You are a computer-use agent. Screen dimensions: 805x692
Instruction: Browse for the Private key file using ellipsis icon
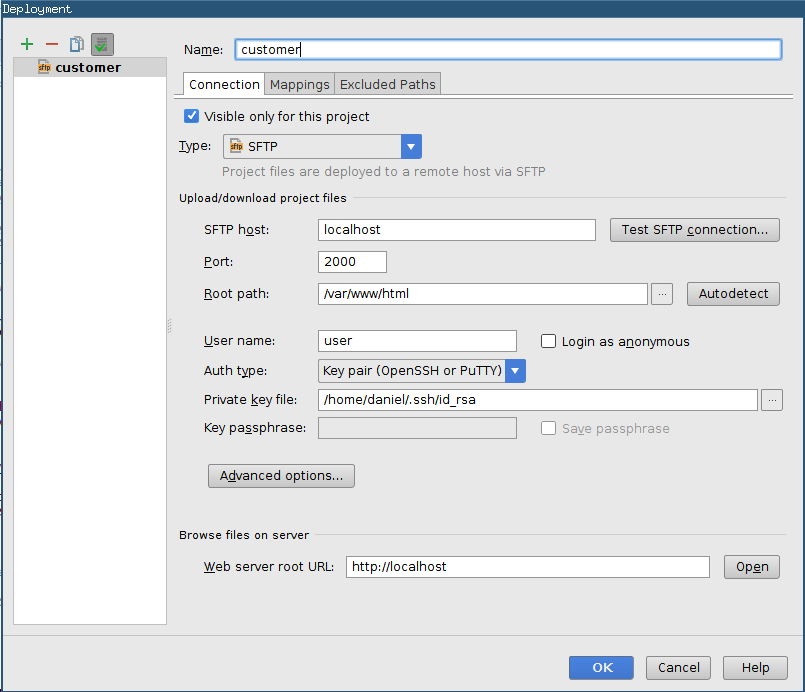771,399
